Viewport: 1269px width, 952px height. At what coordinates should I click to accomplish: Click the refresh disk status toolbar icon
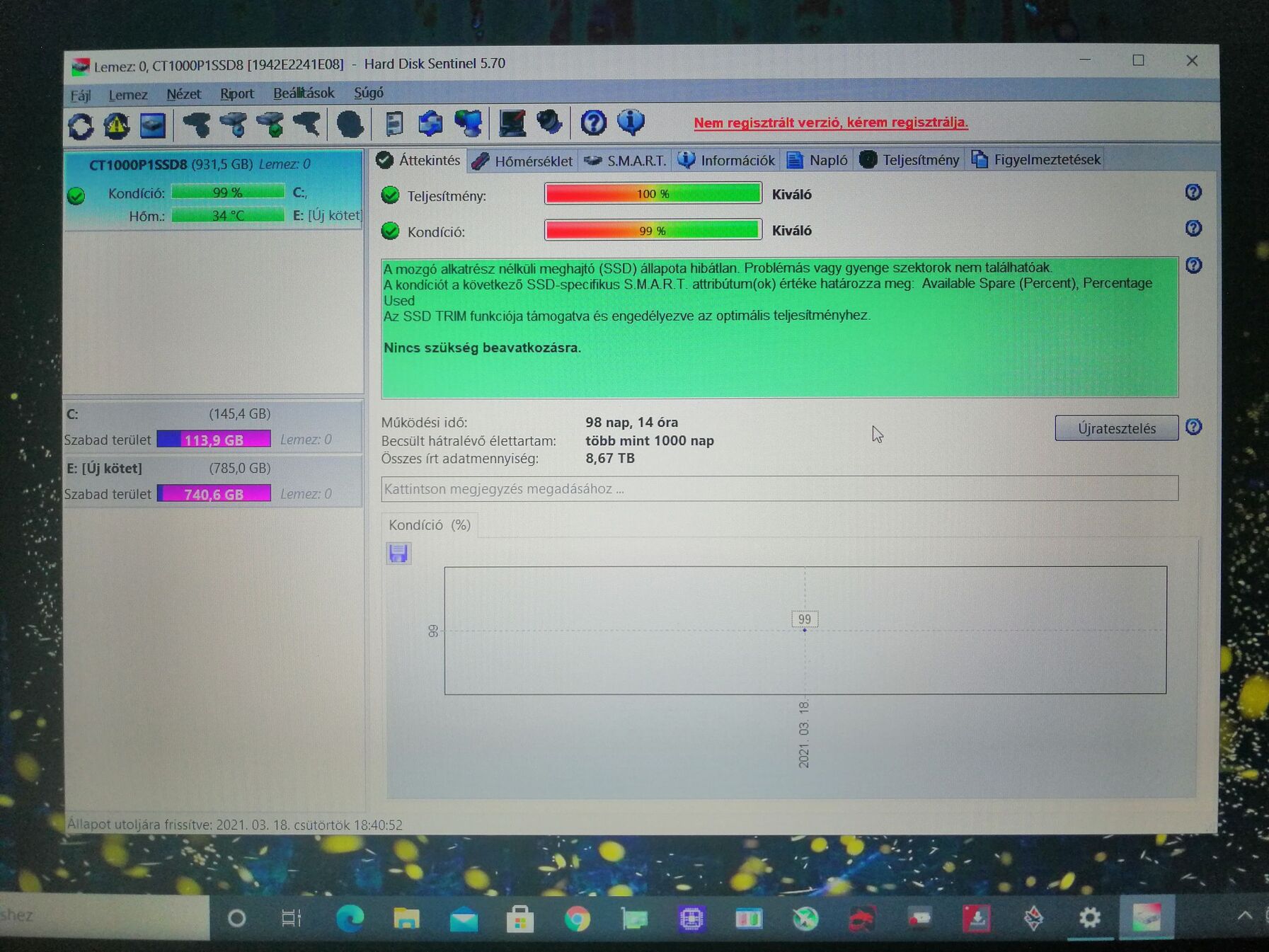(x=81, y=126)
